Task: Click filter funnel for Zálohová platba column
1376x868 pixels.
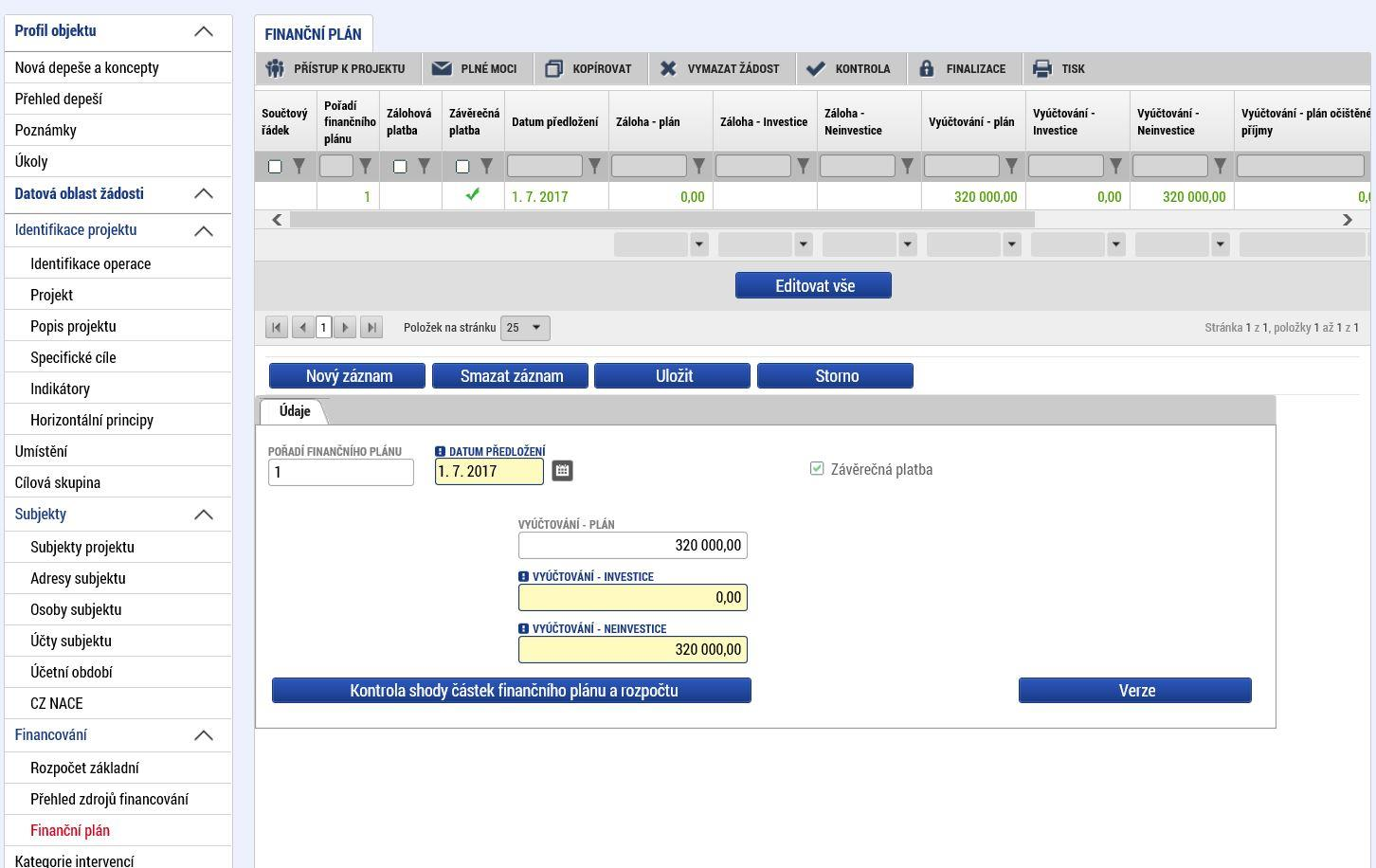Action: pyautogui.click(x=424, y=167)
